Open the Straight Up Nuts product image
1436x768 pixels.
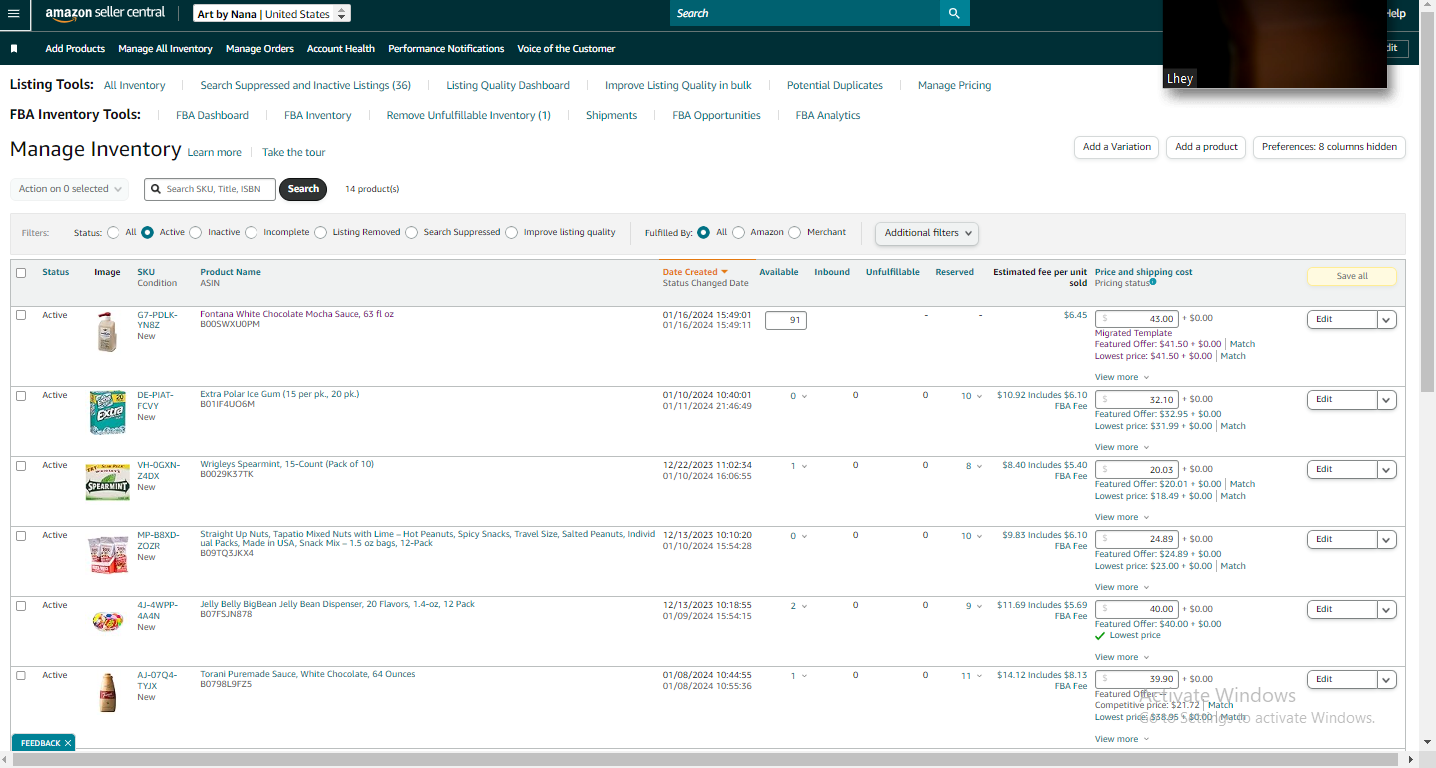coord(107,553)
